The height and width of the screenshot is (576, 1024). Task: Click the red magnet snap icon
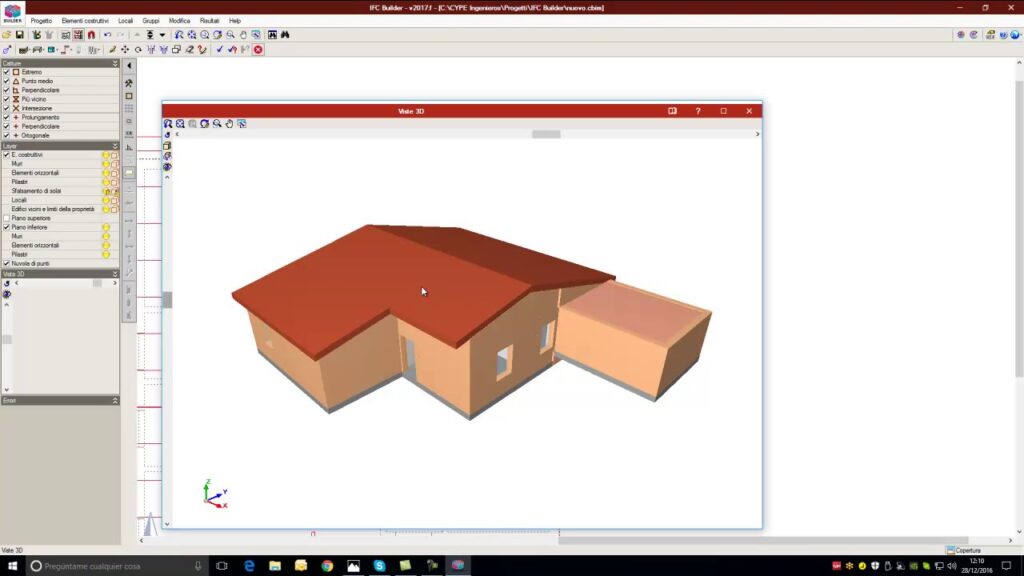point(91,35)
